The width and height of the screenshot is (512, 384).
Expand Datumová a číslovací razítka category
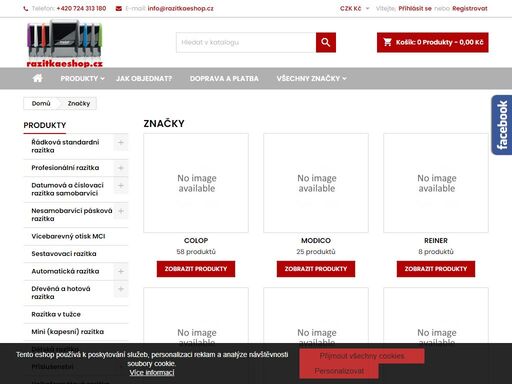[x=121, y=185]
